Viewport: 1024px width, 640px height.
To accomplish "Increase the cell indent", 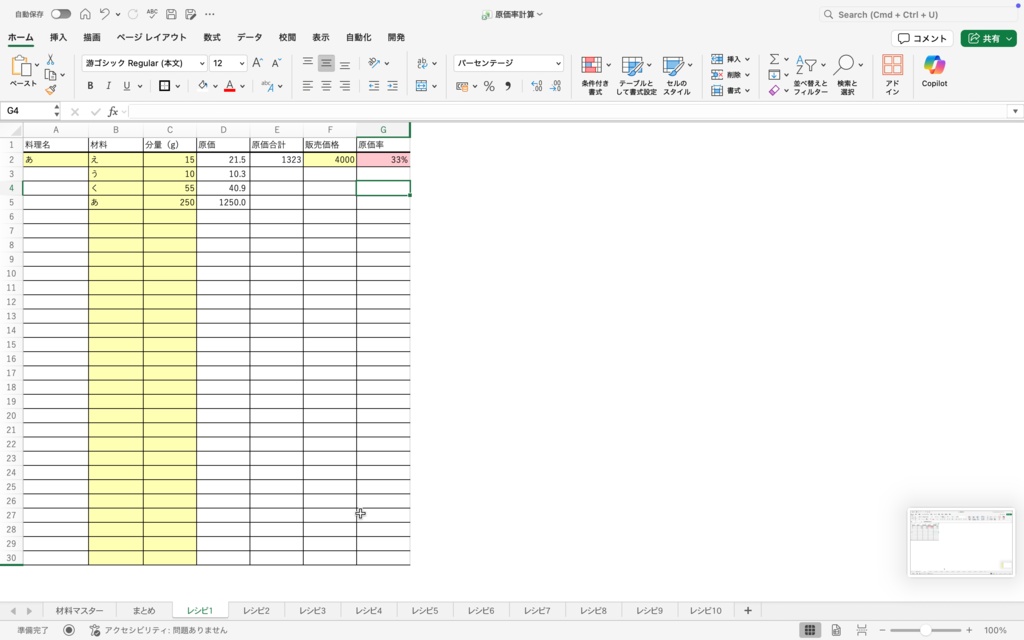I will coord(392,86).
